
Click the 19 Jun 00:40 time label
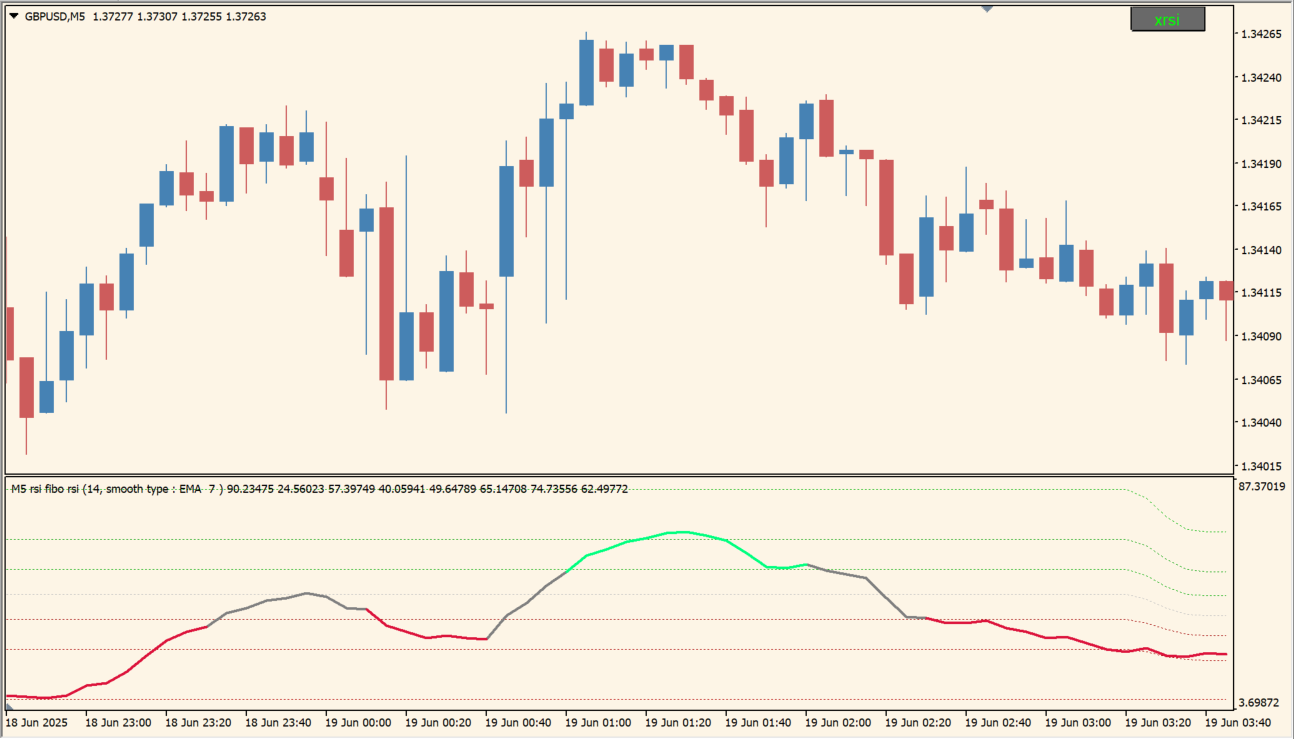point(518,721)
